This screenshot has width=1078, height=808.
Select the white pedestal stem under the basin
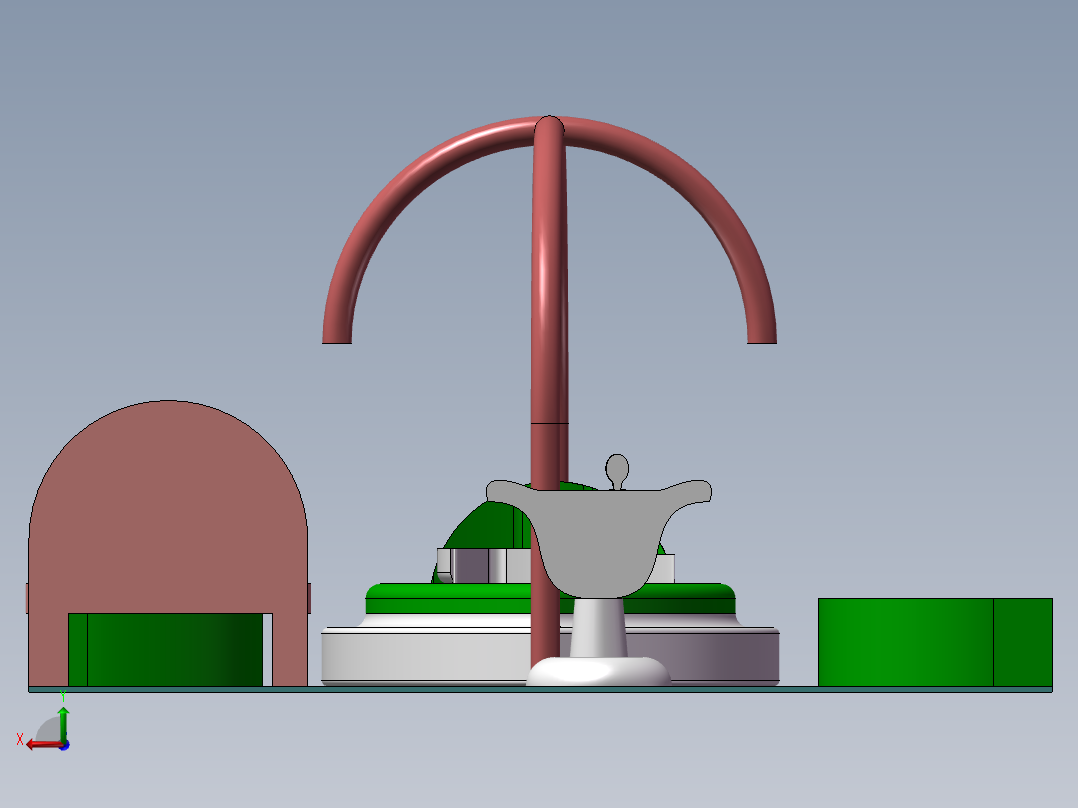(598, 627)
